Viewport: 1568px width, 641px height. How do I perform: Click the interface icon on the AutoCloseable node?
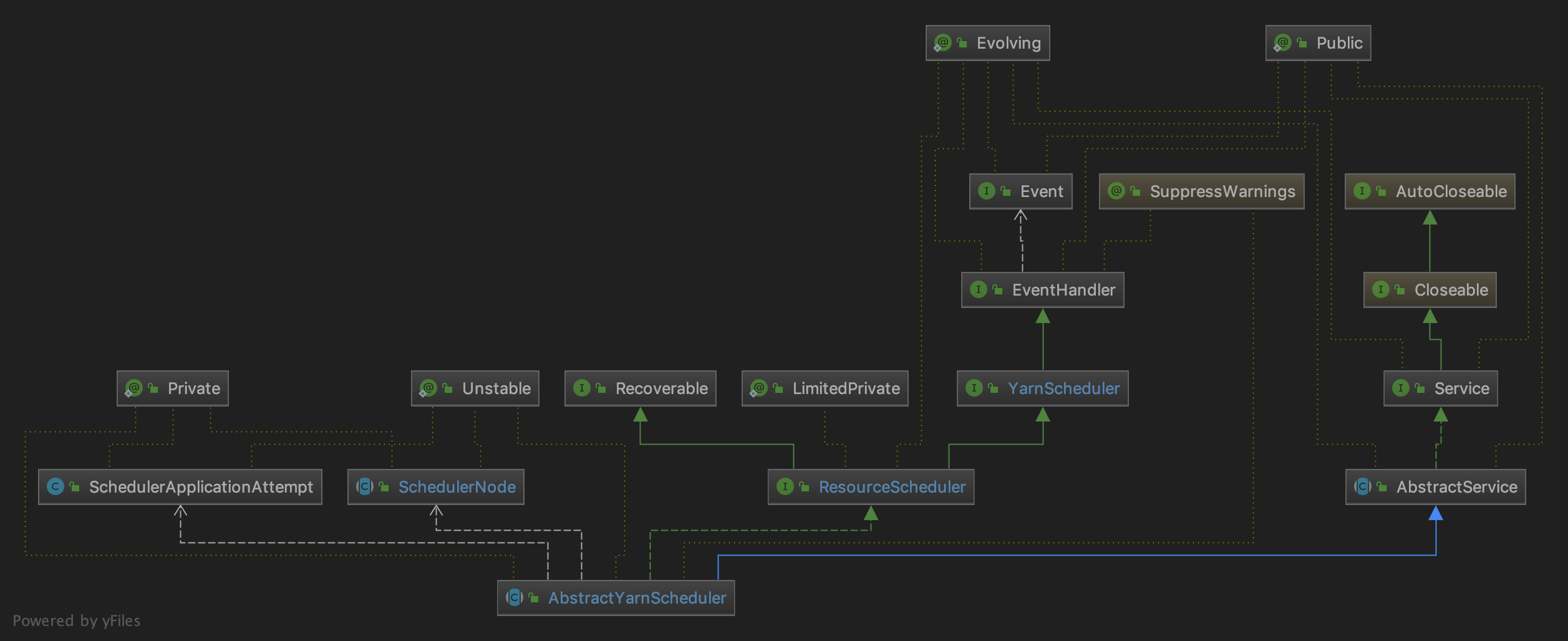1362,191
